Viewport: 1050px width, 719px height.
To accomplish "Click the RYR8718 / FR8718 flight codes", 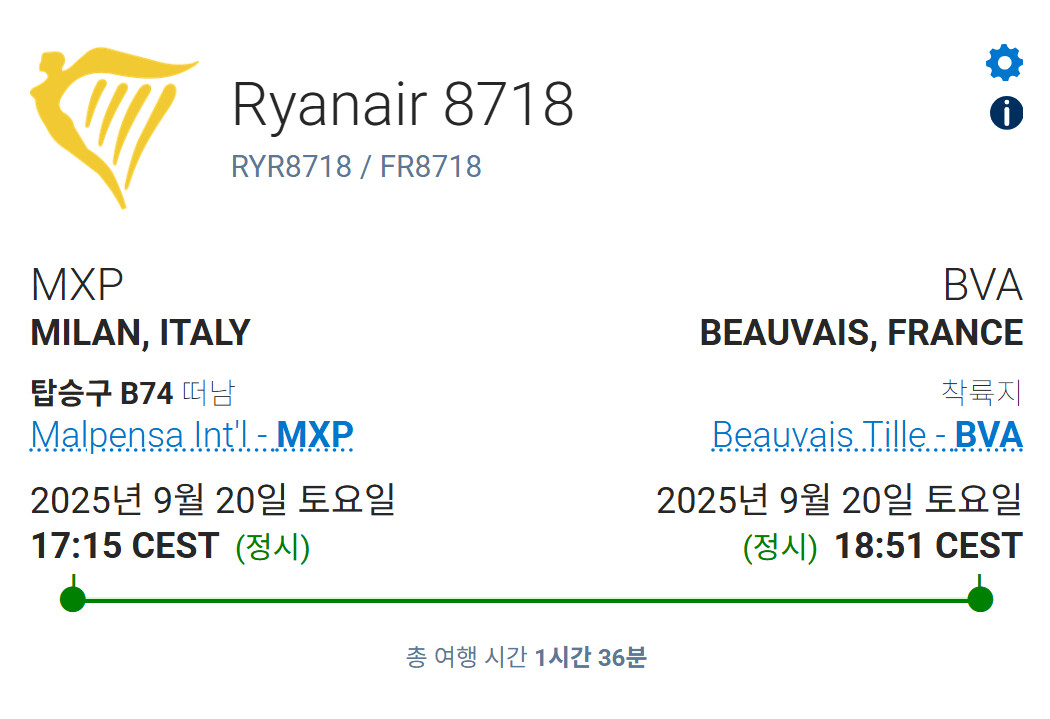I will [356, 167].
